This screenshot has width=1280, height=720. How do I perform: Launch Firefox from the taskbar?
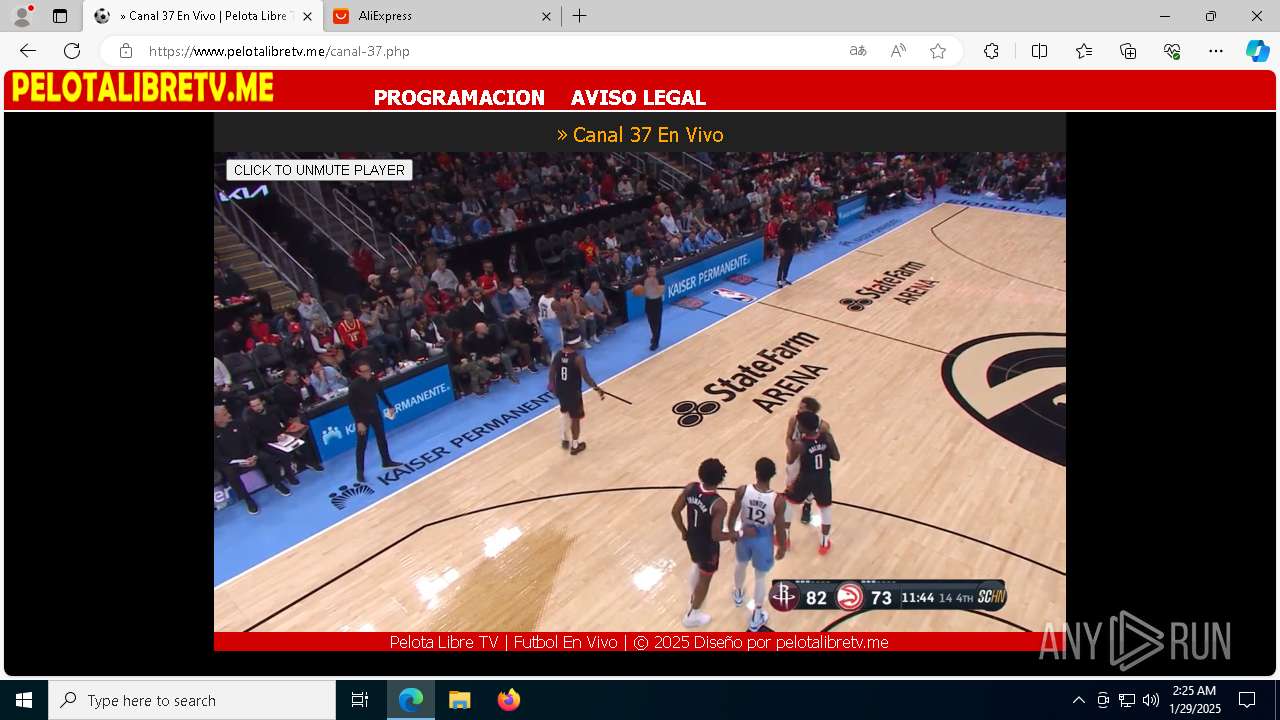[508, 700]
